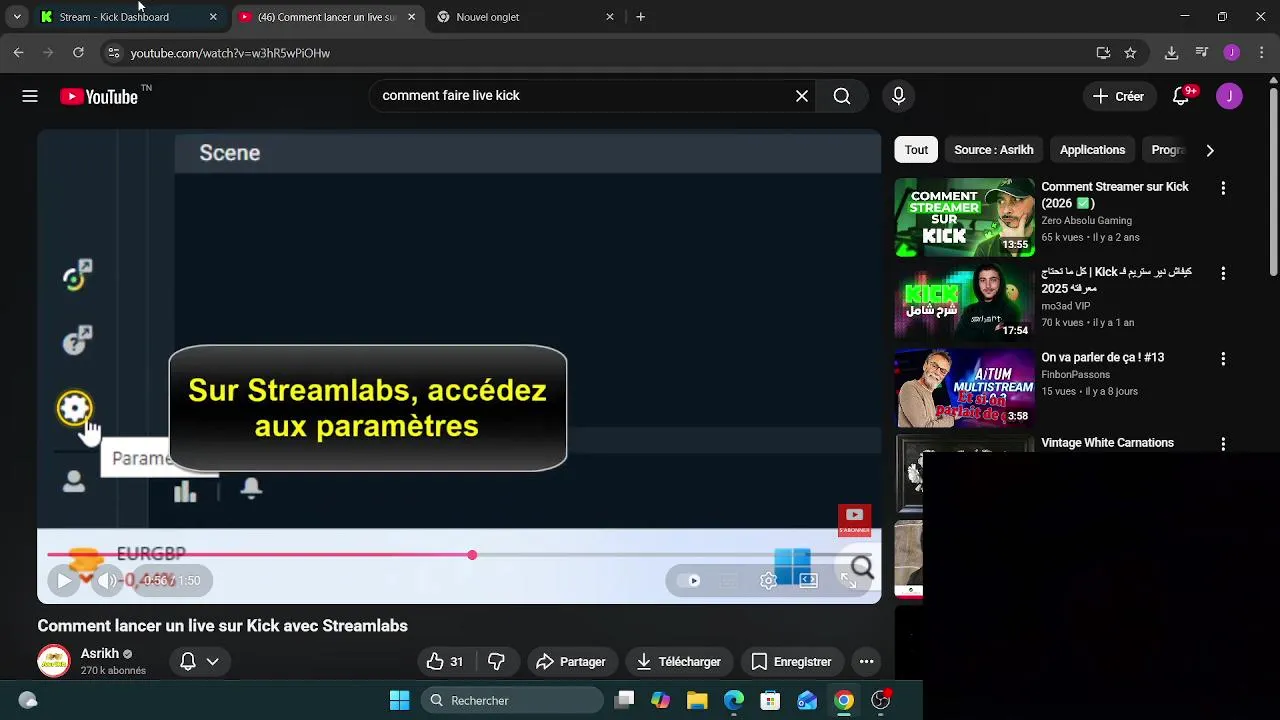Viewport: 1280px width, 720px height.
Task: Click the subscribe watermark in video corner
Action: tap(854, 520)
